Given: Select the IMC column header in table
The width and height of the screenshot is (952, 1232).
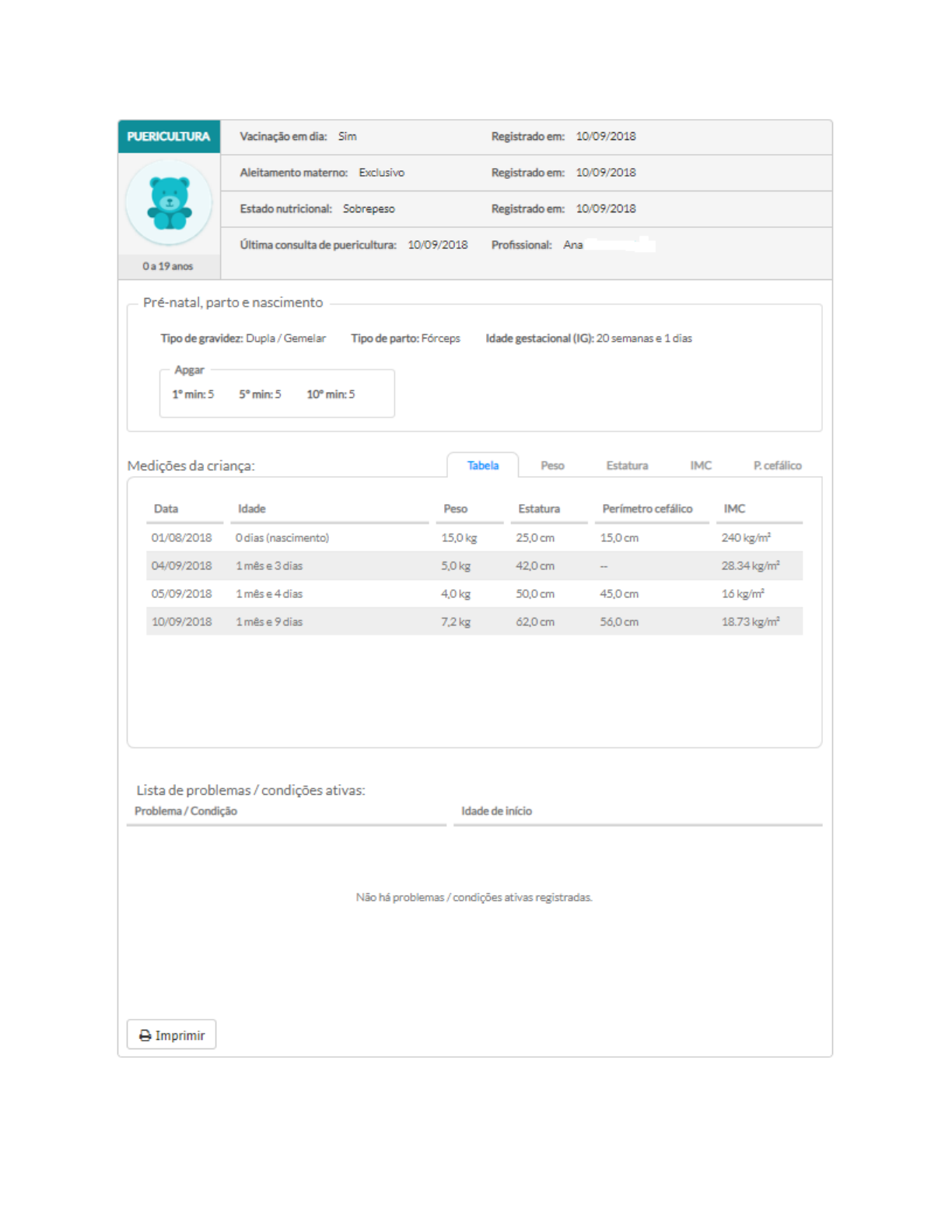Looking at the screenshot, I should point(734,509).
